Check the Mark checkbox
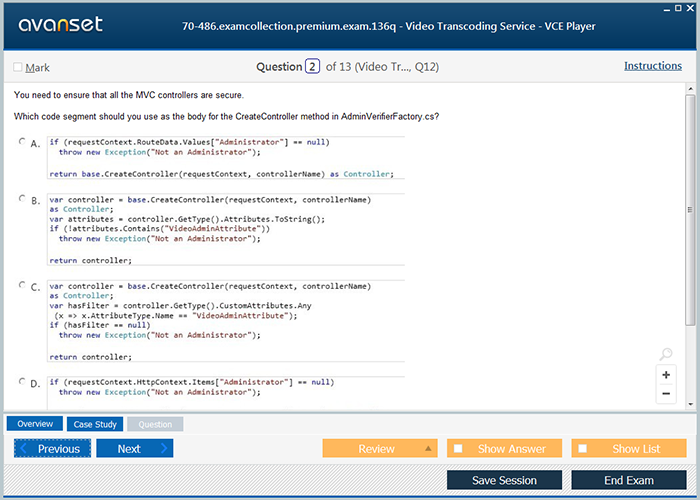700x500 pixels. coord(18,67)
